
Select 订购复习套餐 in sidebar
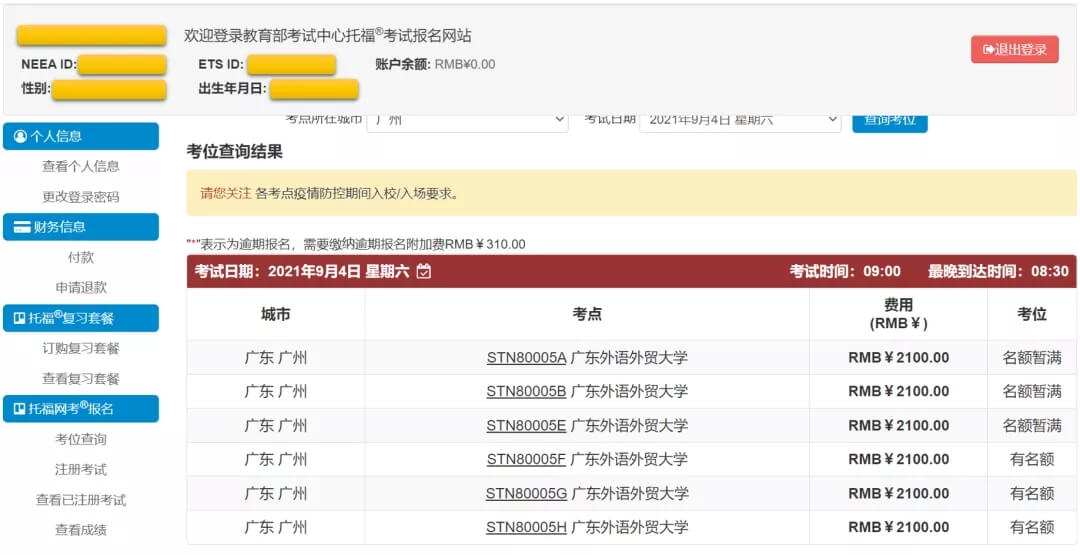click(81, 348)
